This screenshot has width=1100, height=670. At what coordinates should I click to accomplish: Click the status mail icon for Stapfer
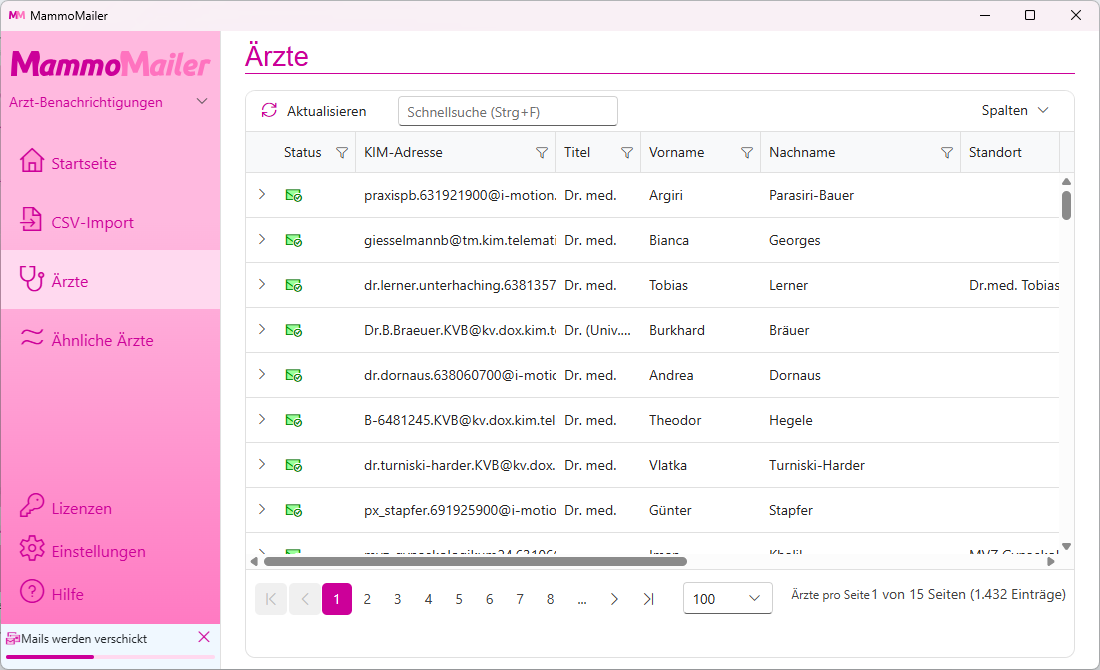(x=294, y=511)
